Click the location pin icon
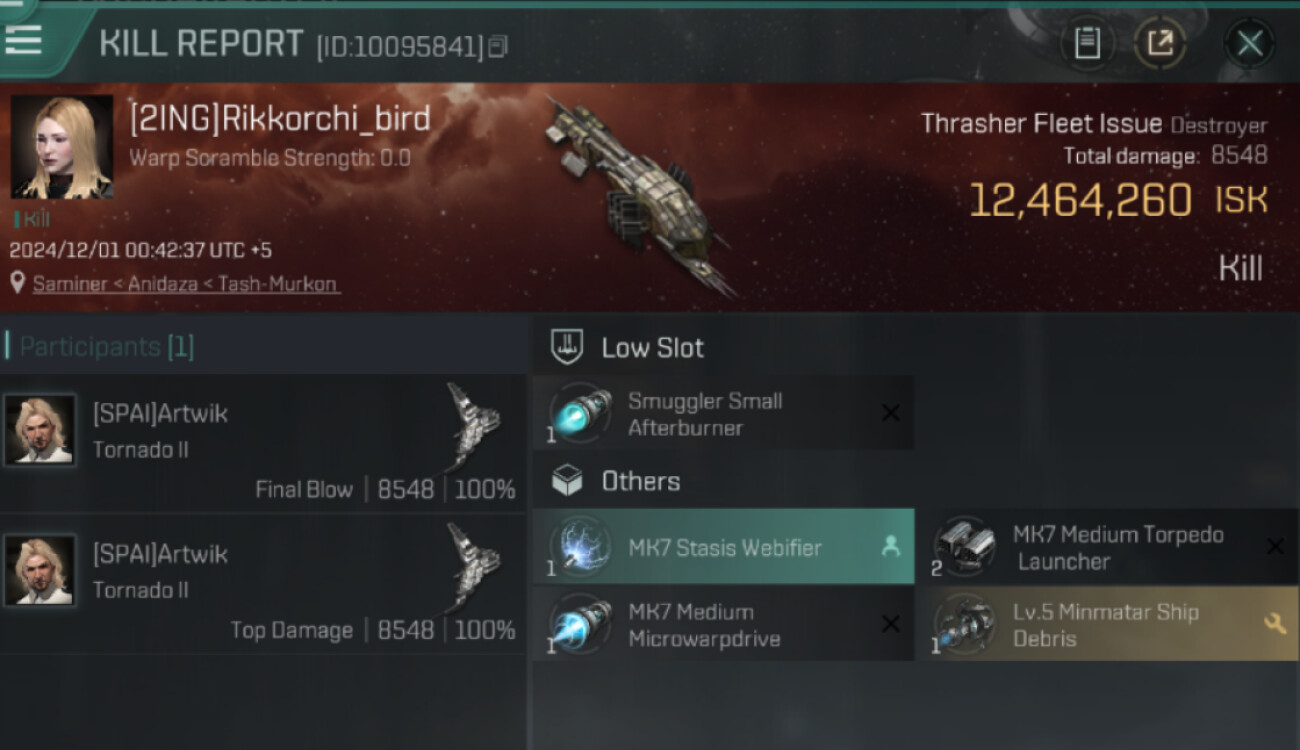The height and width of the screenshot is (750, 1300). pos(17,284)
